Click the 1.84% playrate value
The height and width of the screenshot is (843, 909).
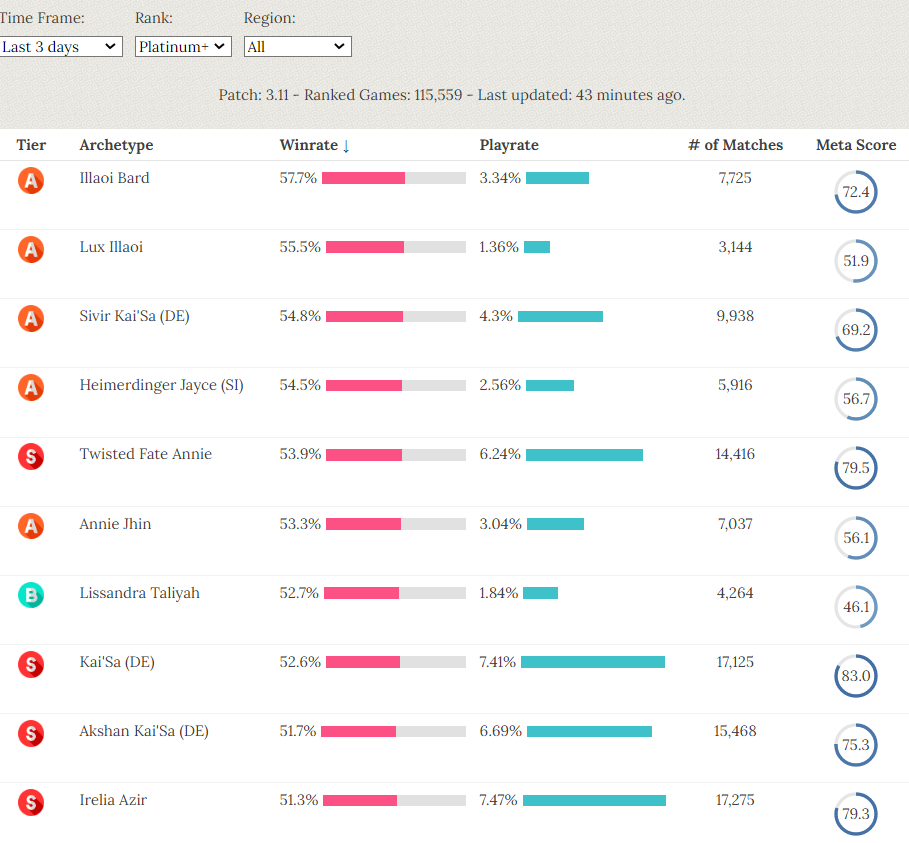click(x=499, y=593)
